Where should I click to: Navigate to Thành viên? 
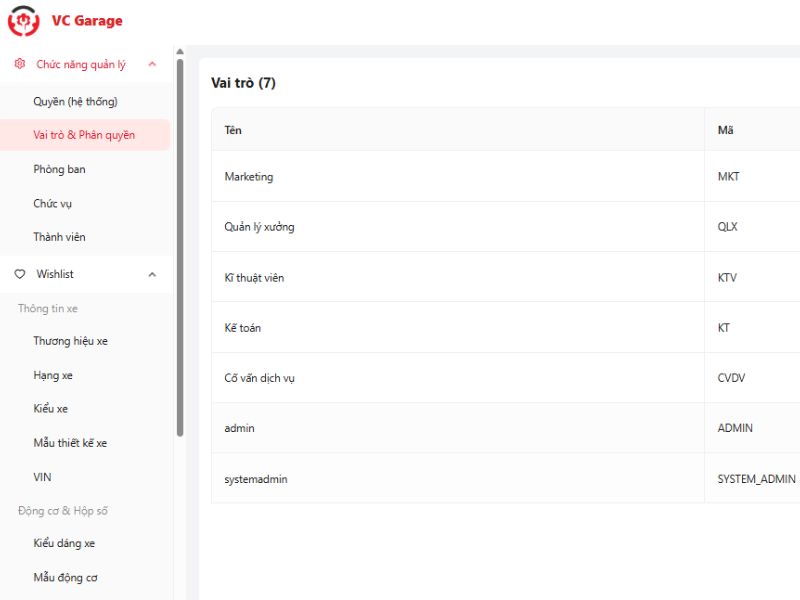(x=59, y=237)
